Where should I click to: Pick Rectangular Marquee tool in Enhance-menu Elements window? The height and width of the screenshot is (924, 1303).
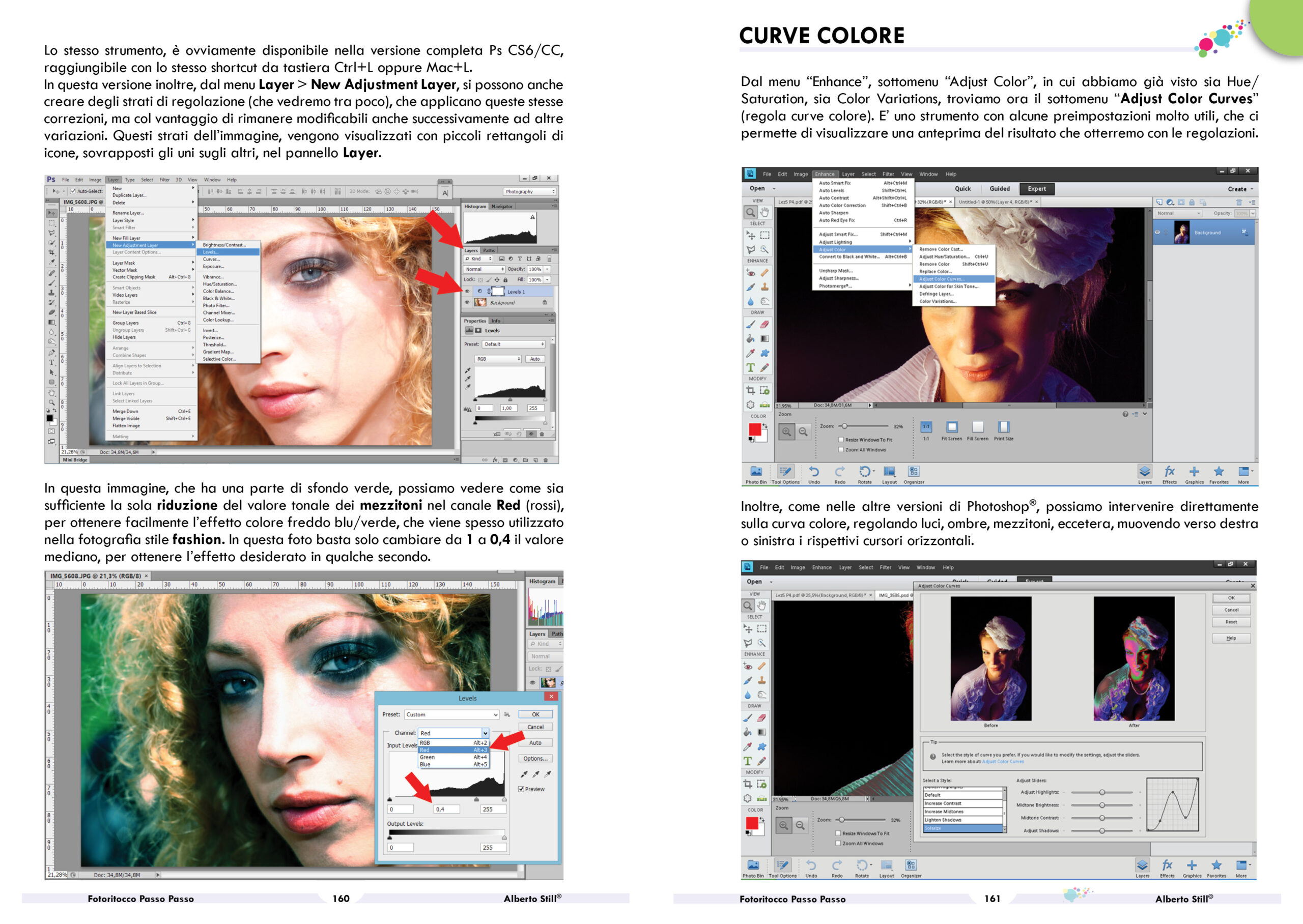764,236
